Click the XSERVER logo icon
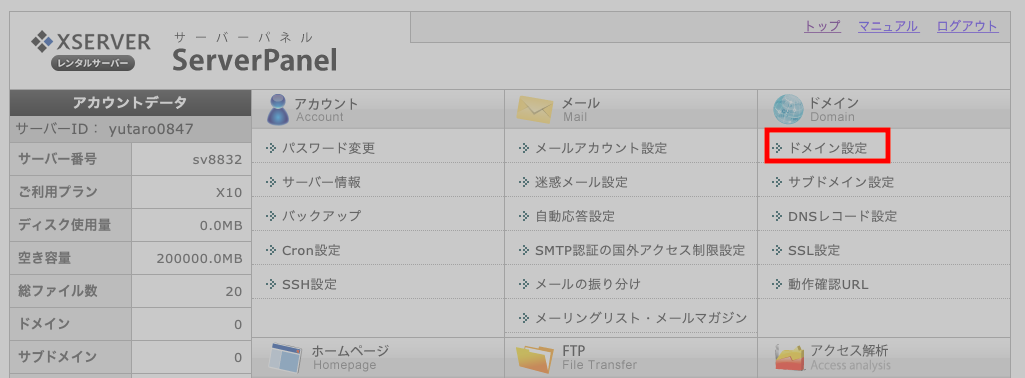Screen dimensions: 1025x378 click(42, 42)
